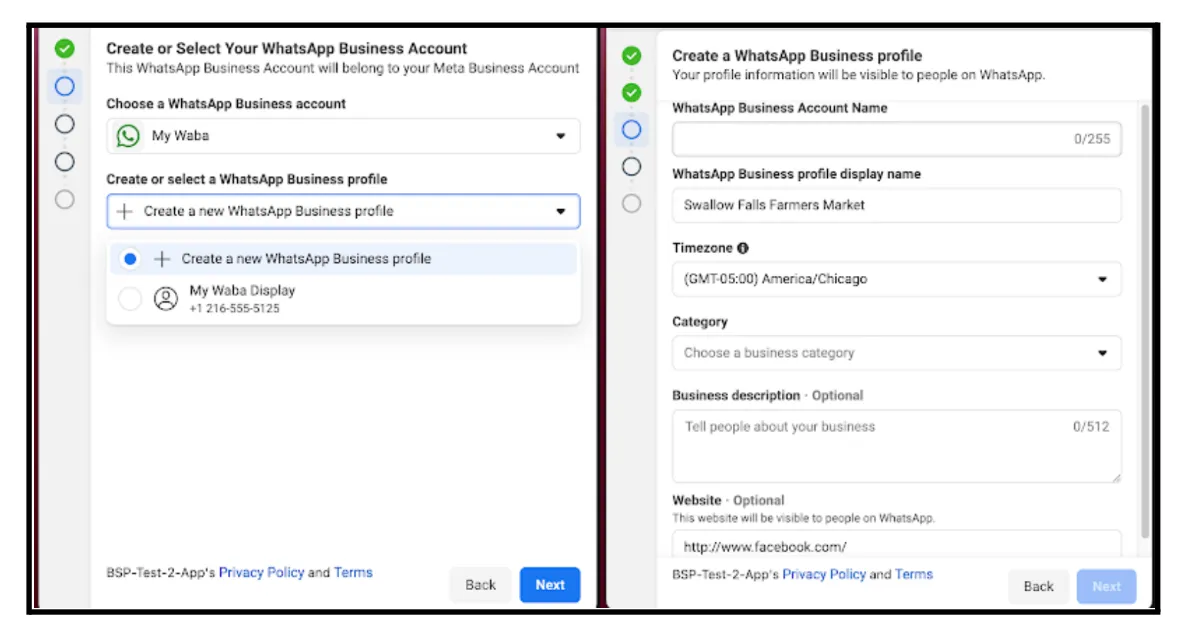Viewport: 1194px width, 640px height.
Task: Open the Timezone America/Chicago dropdown
Action: [896, 279]
